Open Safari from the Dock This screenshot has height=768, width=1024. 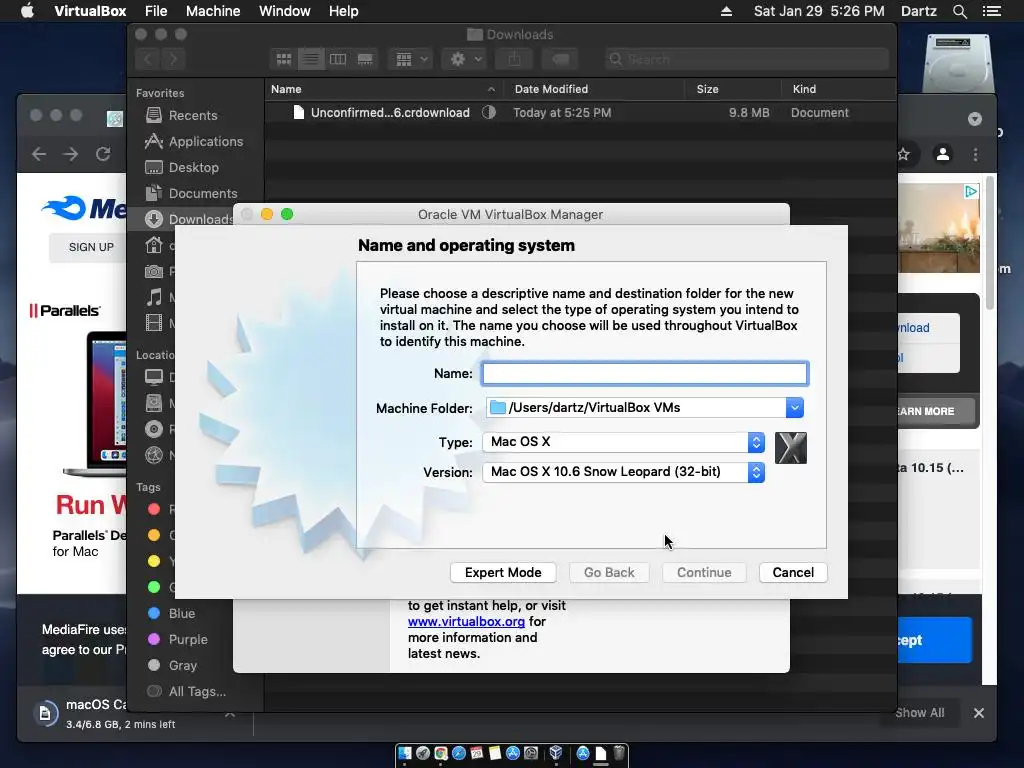[x=458, y=753]
